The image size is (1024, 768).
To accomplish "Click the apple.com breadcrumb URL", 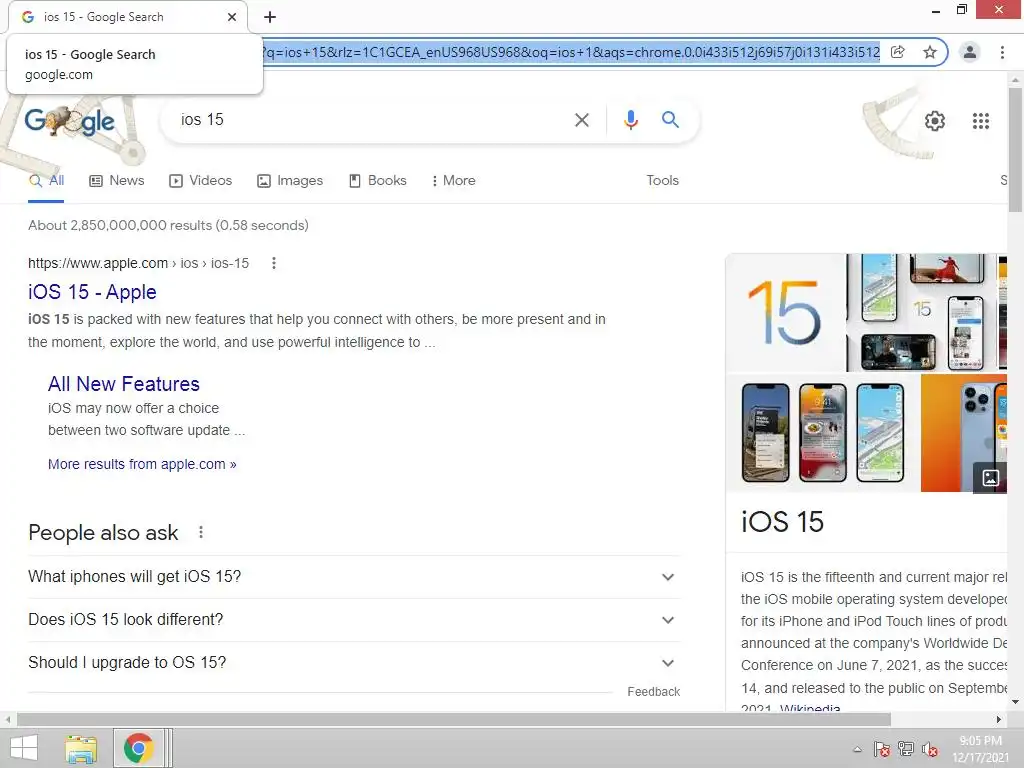I will (138, 263).
